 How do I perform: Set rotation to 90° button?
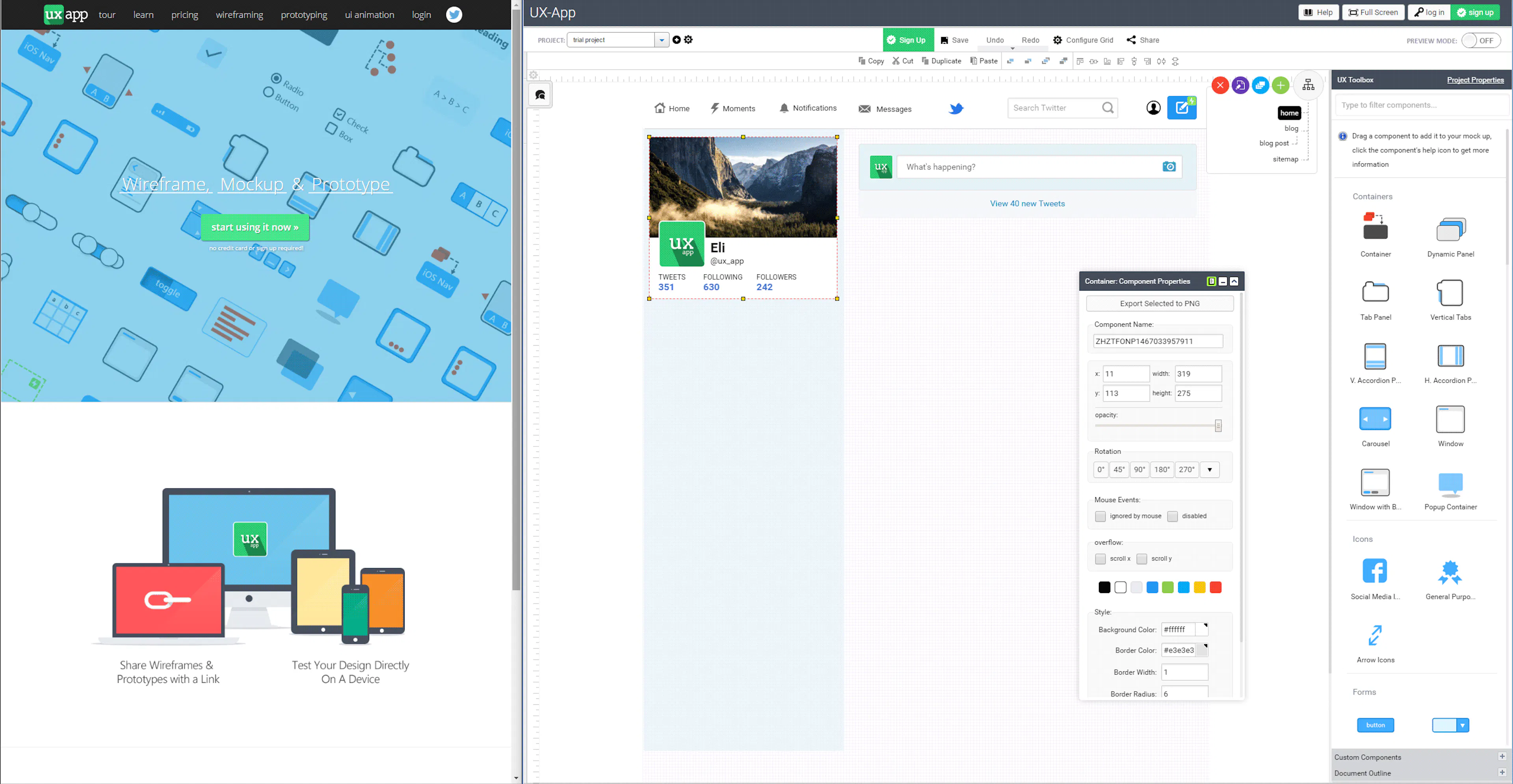click(x=1139, y=469)
